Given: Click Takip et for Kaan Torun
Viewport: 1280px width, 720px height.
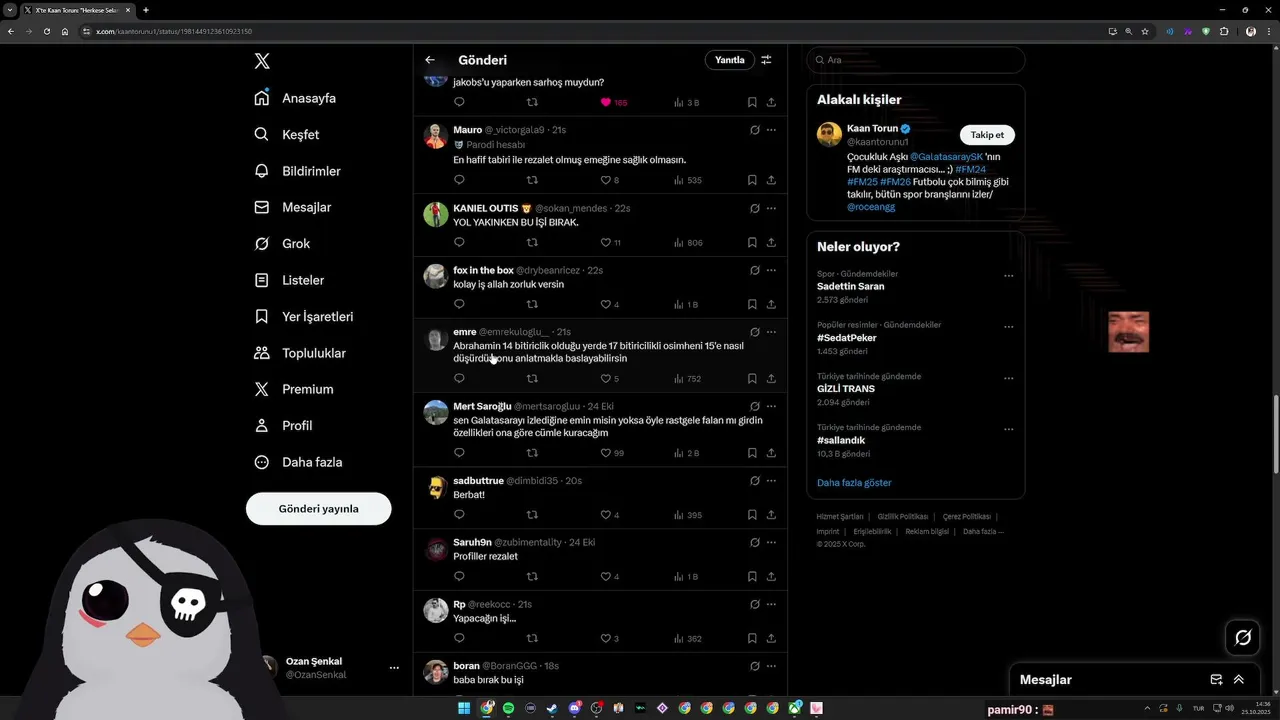Looking at the screenshot, I should pos(987,135).
